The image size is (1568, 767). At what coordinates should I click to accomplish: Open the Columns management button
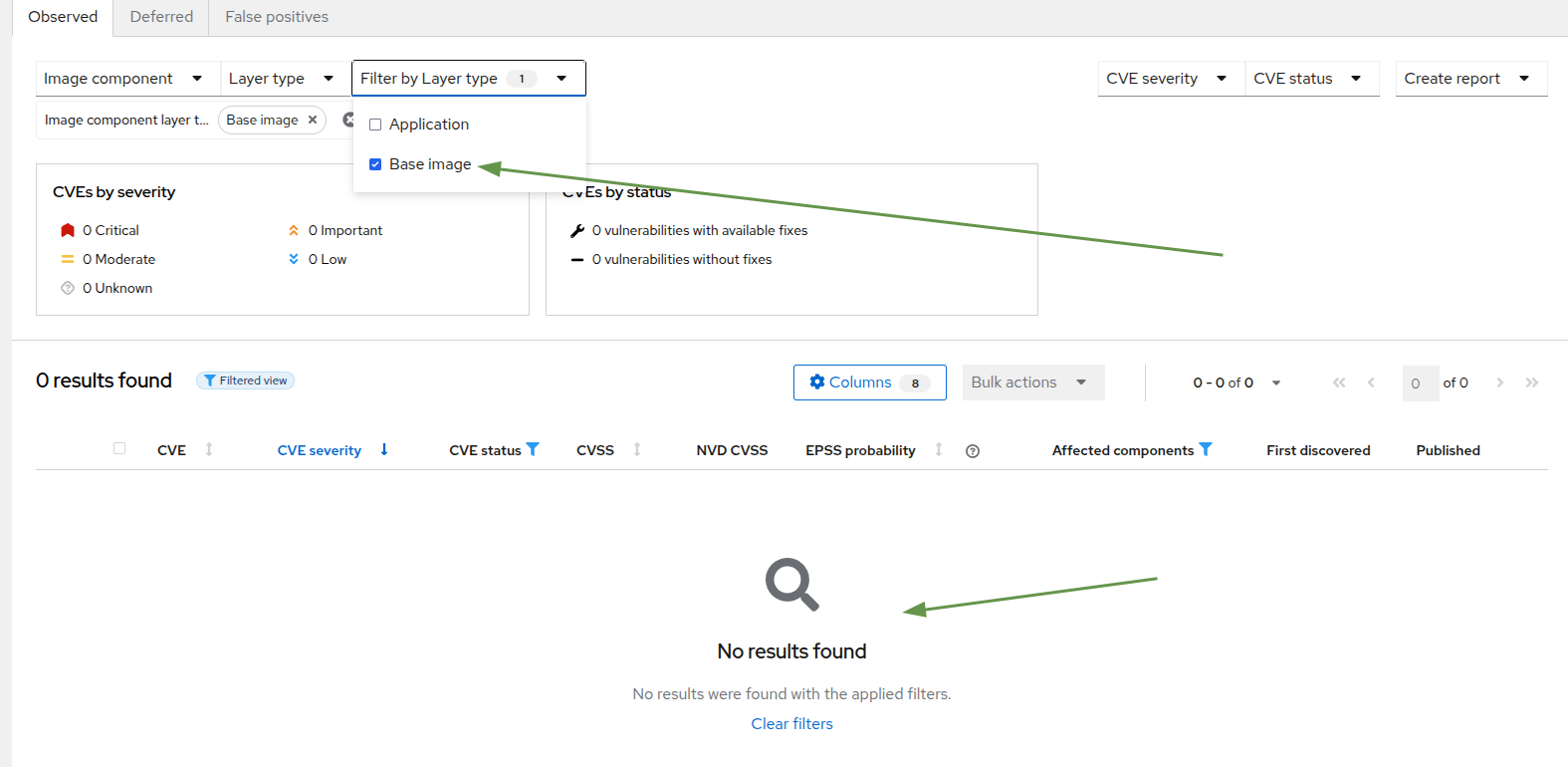tap(869, 383)
